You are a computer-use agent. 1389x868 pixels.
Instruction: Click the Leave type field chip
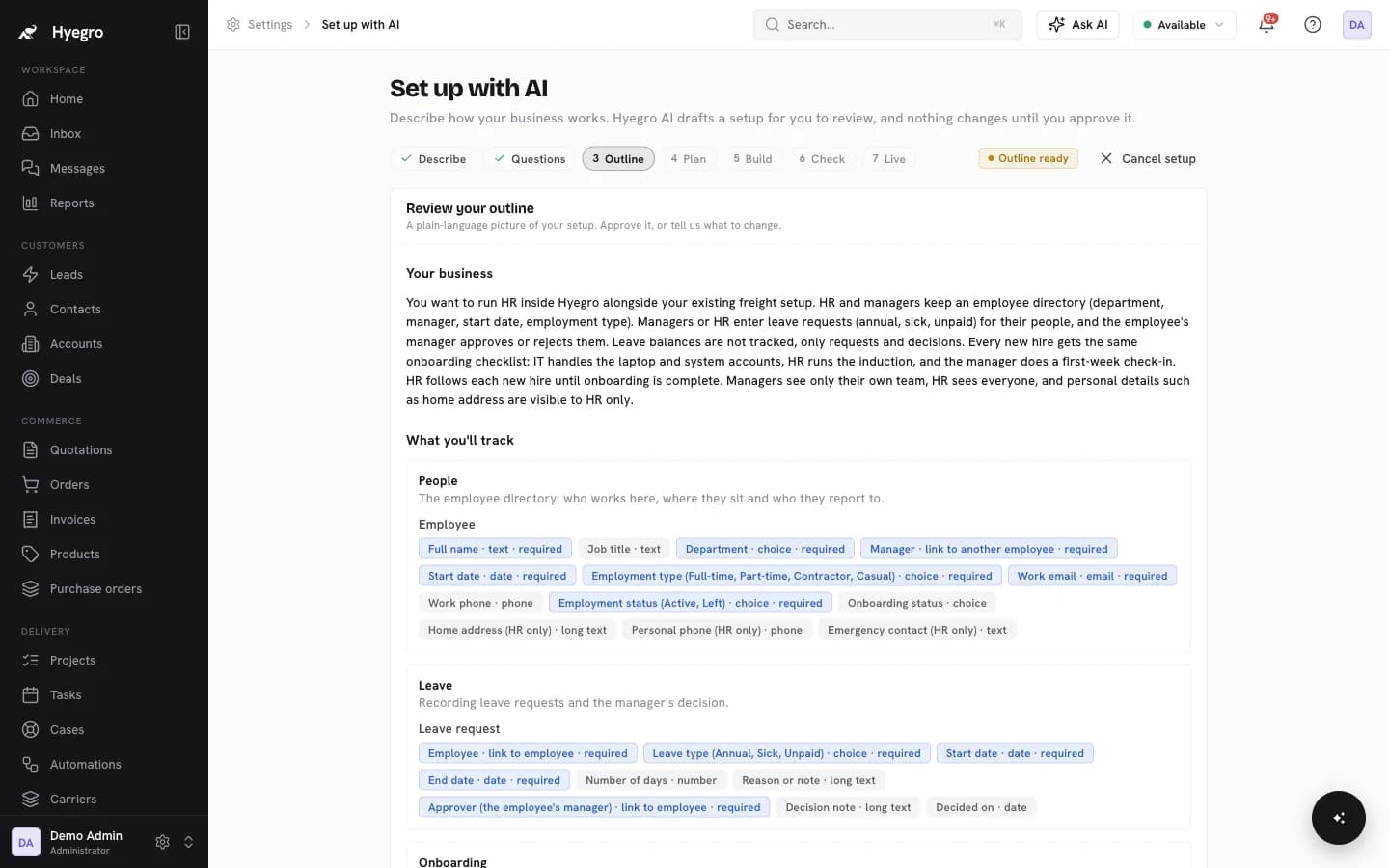coord(786,753)
